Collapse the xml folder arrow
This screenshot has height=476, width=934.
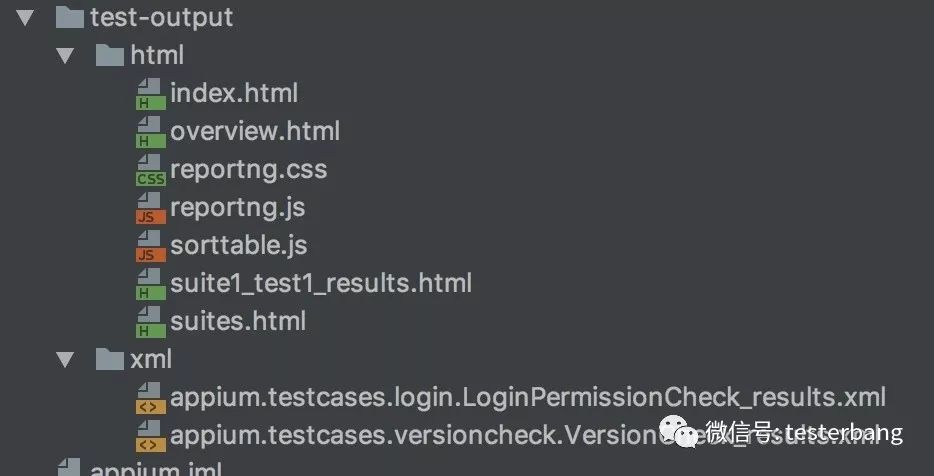coord(65,360)
